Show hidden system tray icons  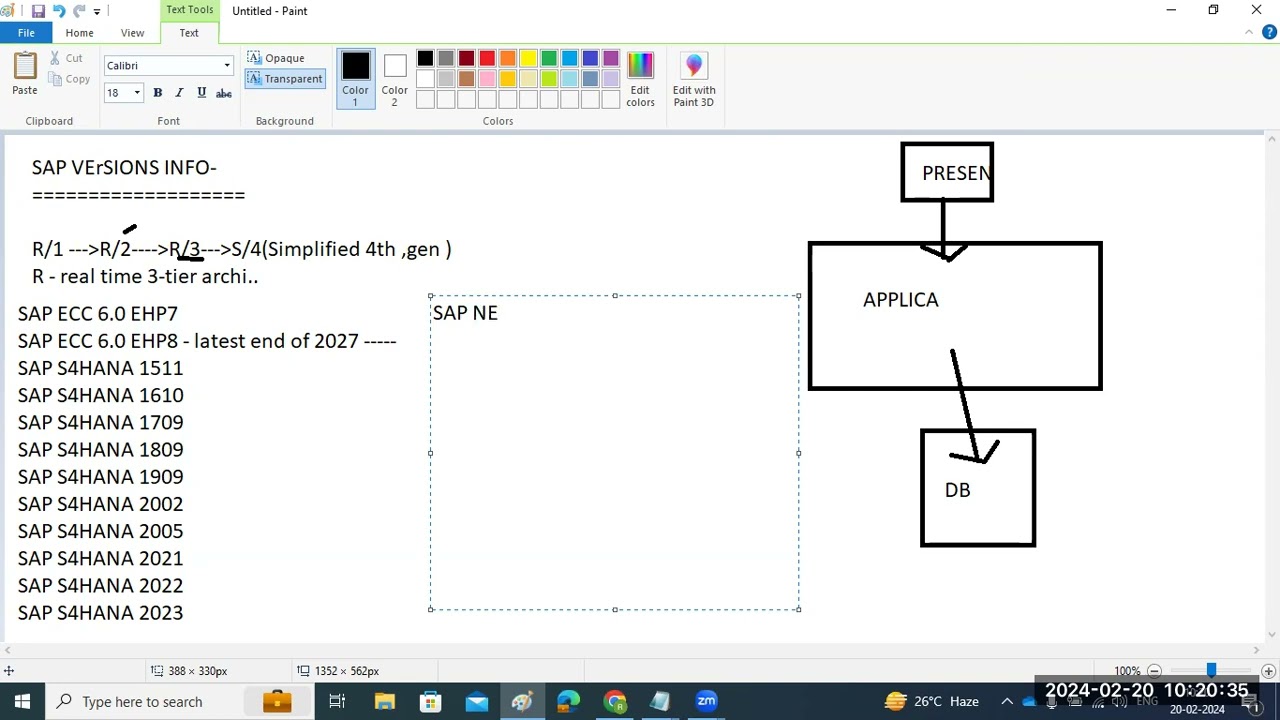click(x=1007, y=701)
